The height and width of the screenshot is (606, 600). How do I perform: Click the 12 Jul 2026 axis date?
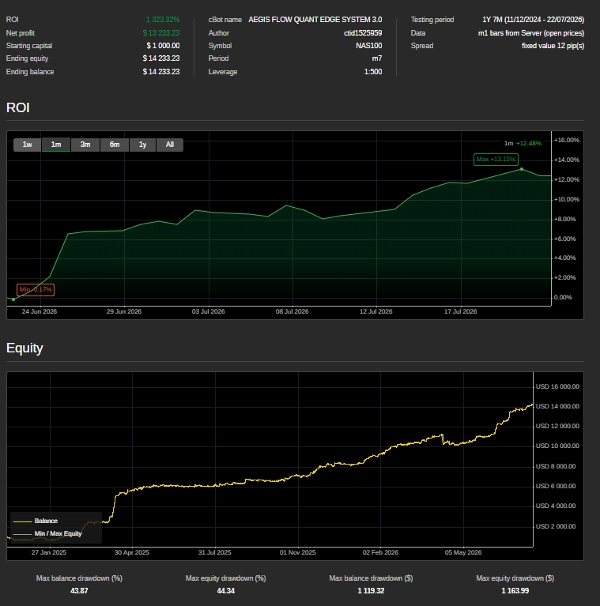point(376,312)
